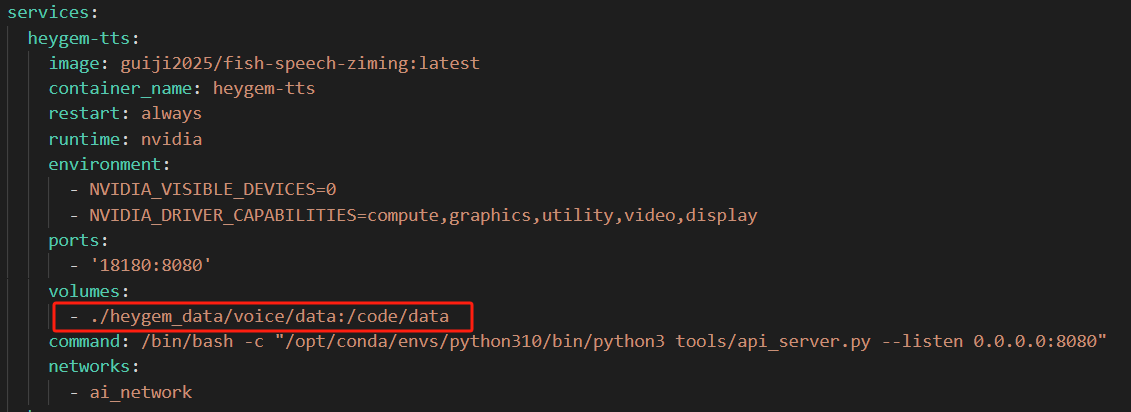
Task: Click the highlighted ./heygem_data/voice/data volume path
Action: coord(268,317)
